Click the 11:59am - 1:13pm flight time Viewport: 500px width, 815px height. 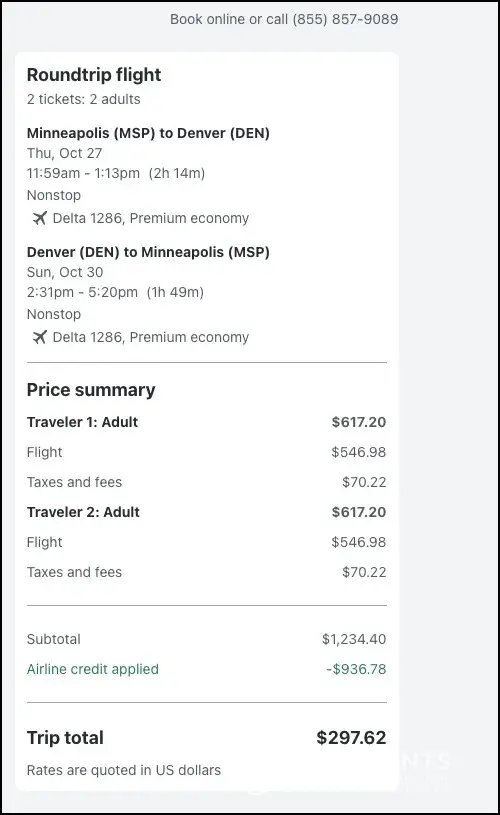point(83,173)
